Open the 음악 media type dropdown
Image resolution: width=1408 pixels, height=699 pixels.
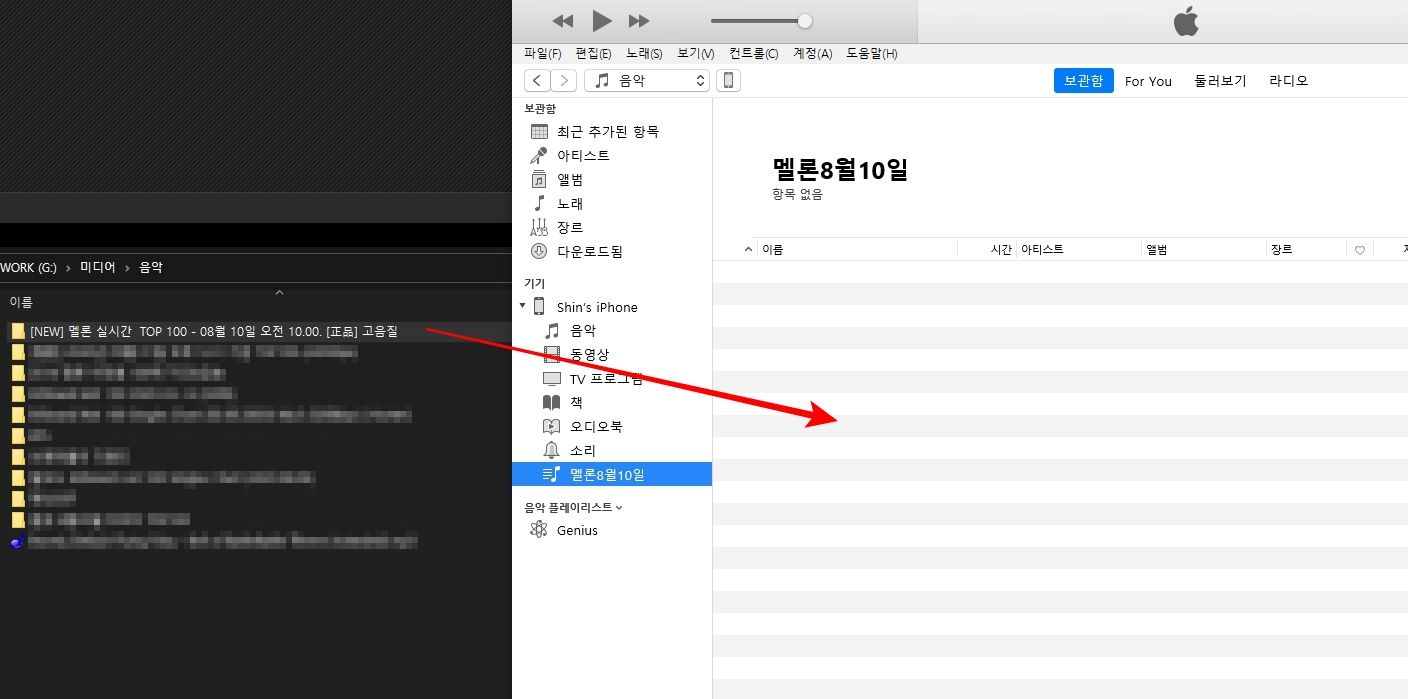click(x=647, y=81)
